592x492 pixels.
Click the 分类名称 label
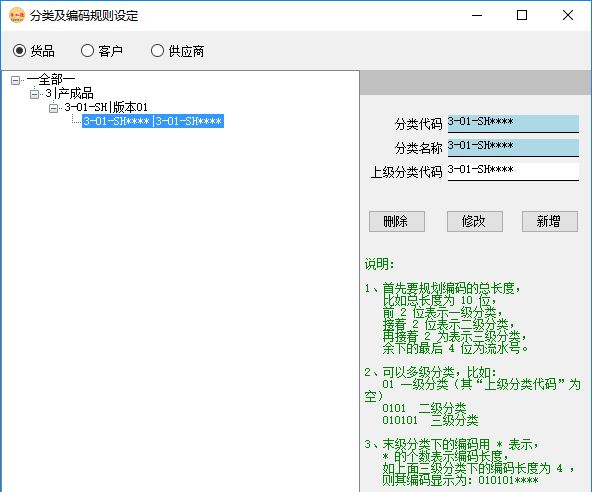click(x=418, y=148)
